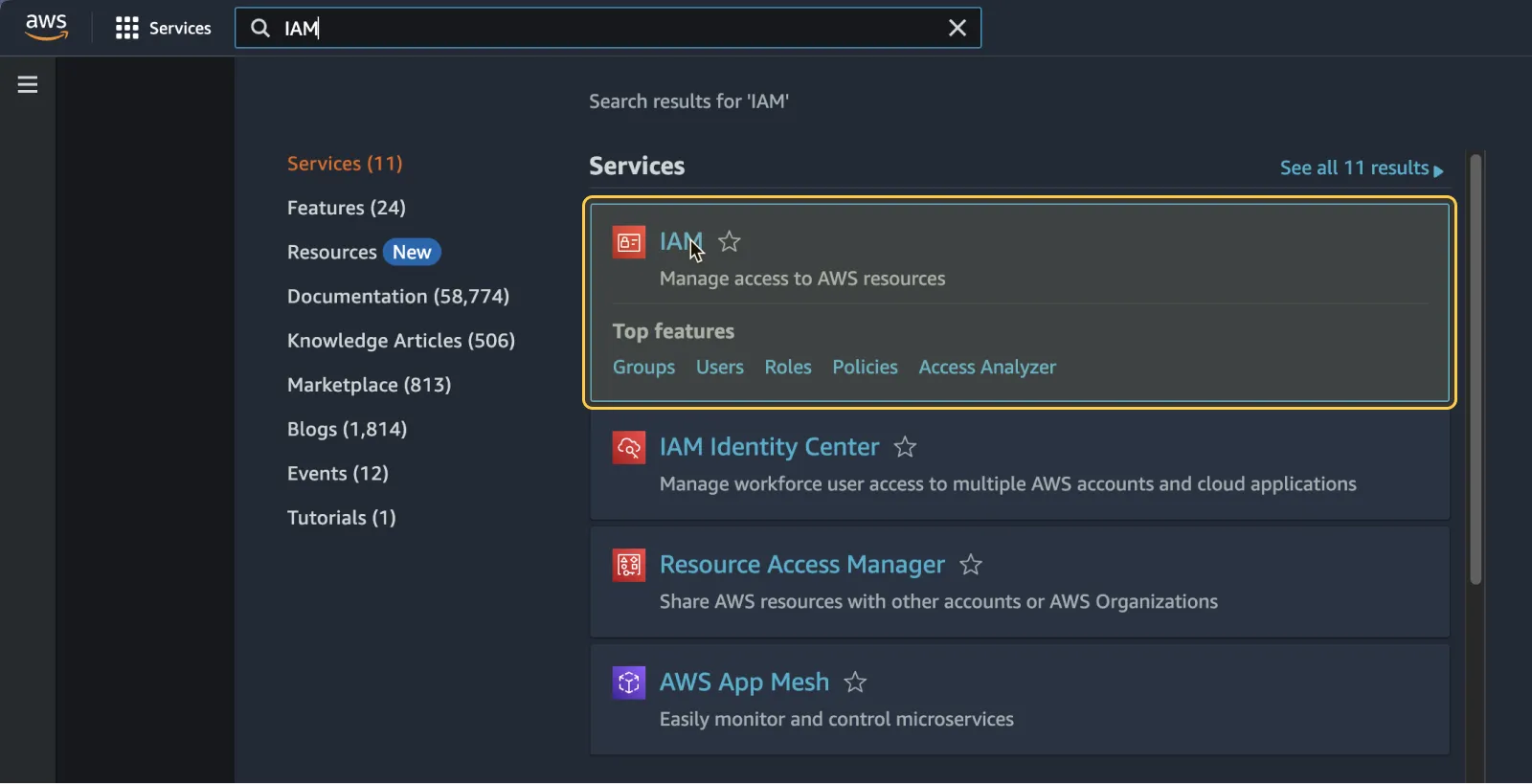Click the Services label in top bar
The width and height of the screenshot is (1532, 784).
pos(180,29)
